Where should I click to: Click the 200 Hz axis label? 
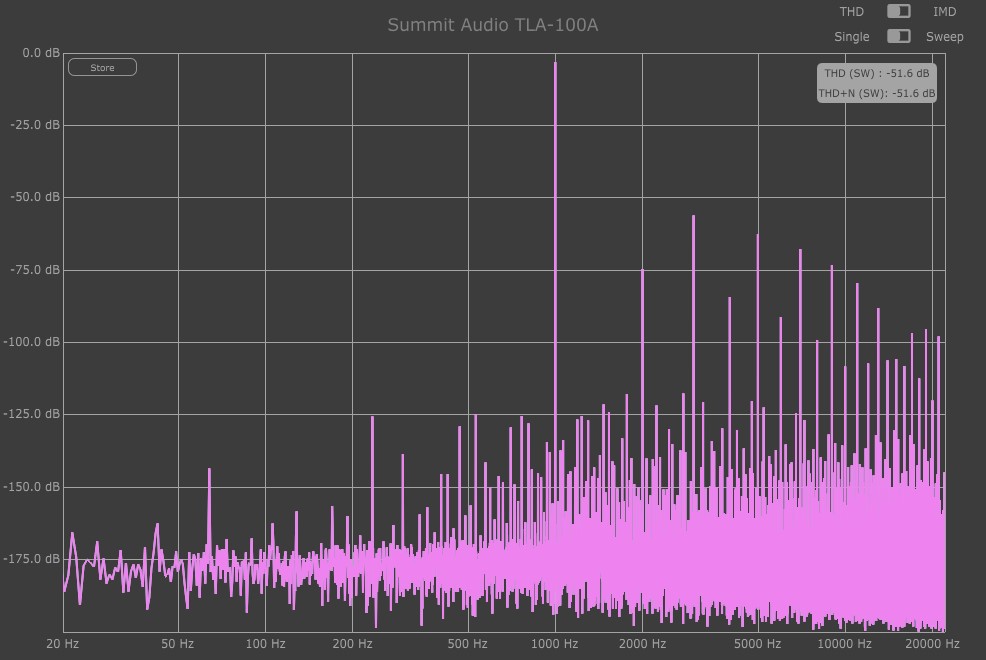[x=352, y=644]
